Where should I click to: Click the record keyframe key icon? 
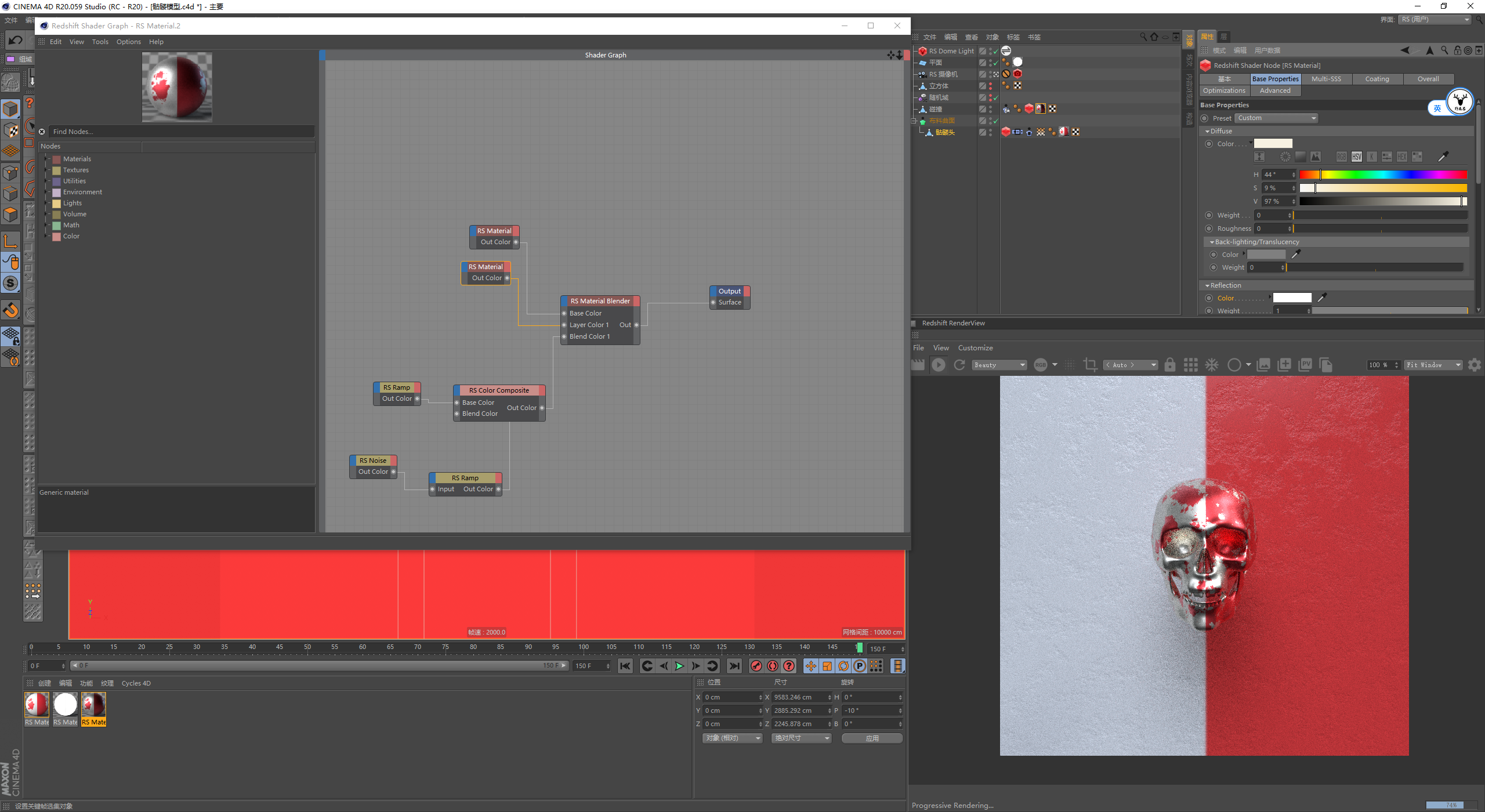point(756,666)
